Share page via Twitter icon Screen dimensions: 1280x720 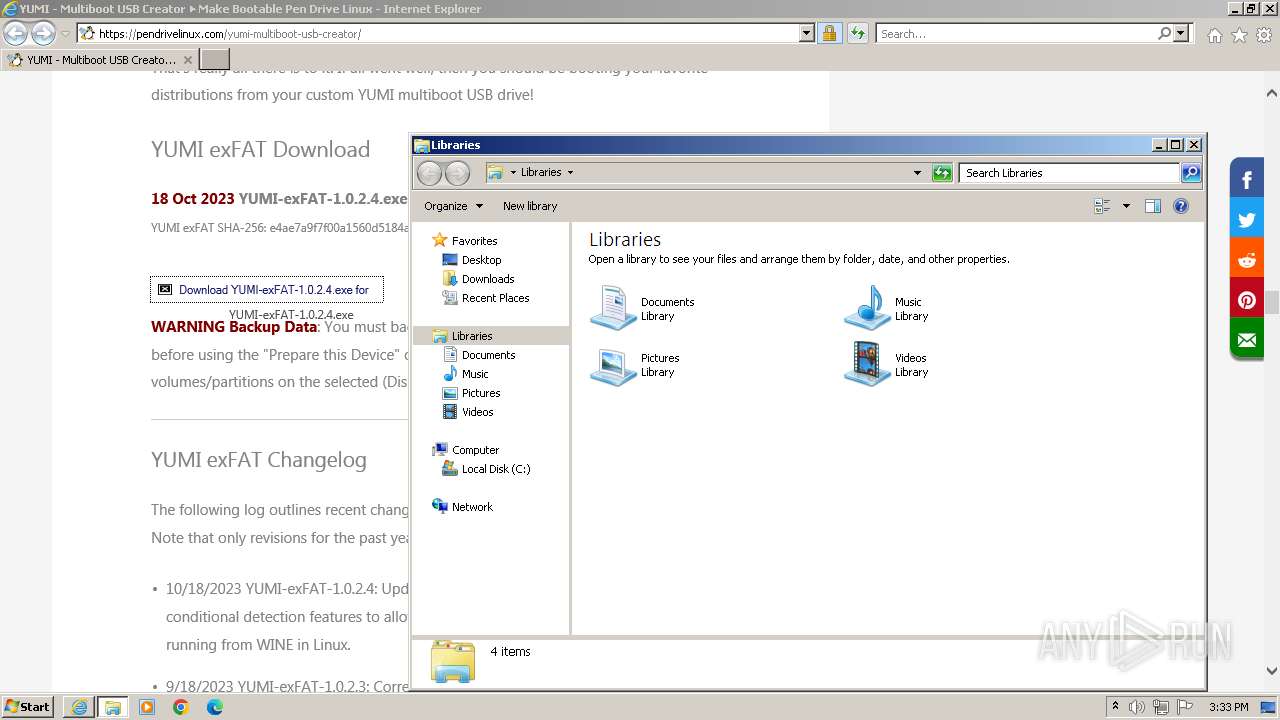point(1247,220)
